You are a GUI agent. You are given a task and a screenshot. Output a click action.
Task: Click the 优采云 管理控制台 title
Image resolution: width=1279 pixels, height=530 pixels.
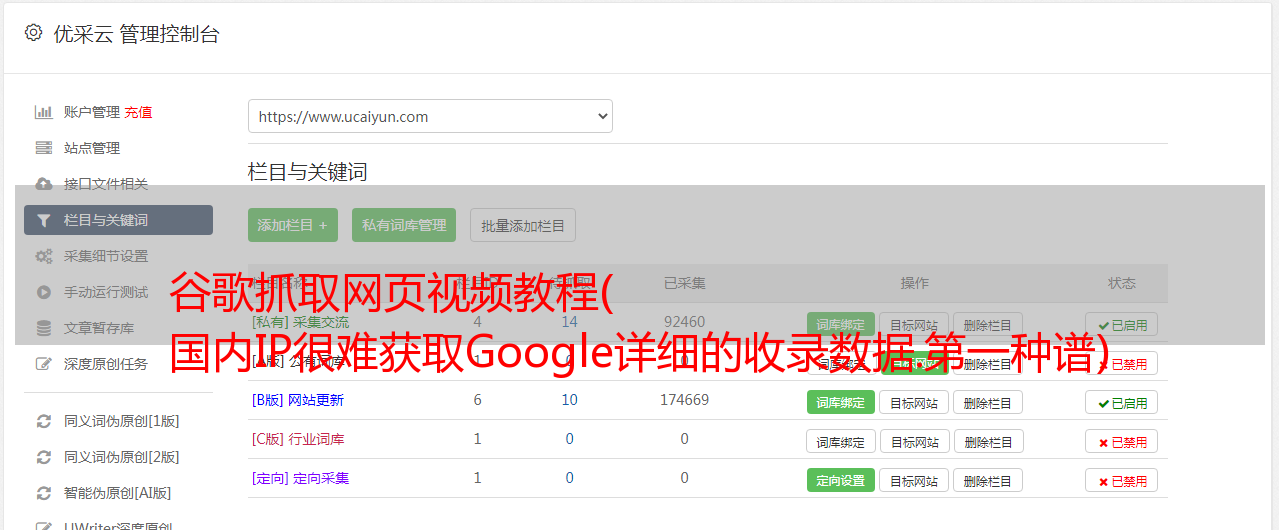click(x=136, y=34)
